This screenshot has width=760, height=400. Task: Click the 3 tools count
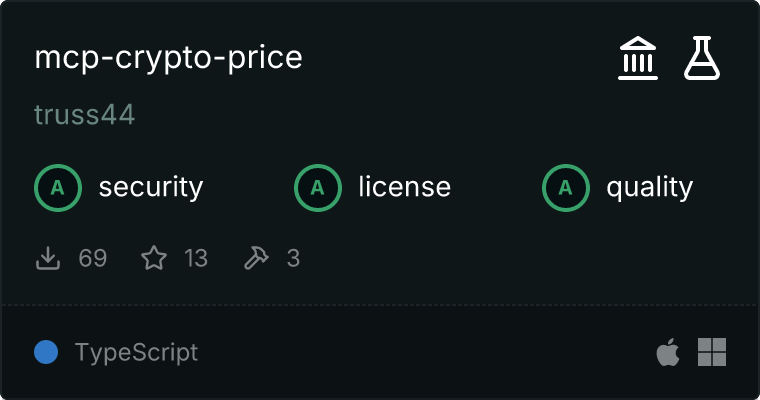point(293,259)
